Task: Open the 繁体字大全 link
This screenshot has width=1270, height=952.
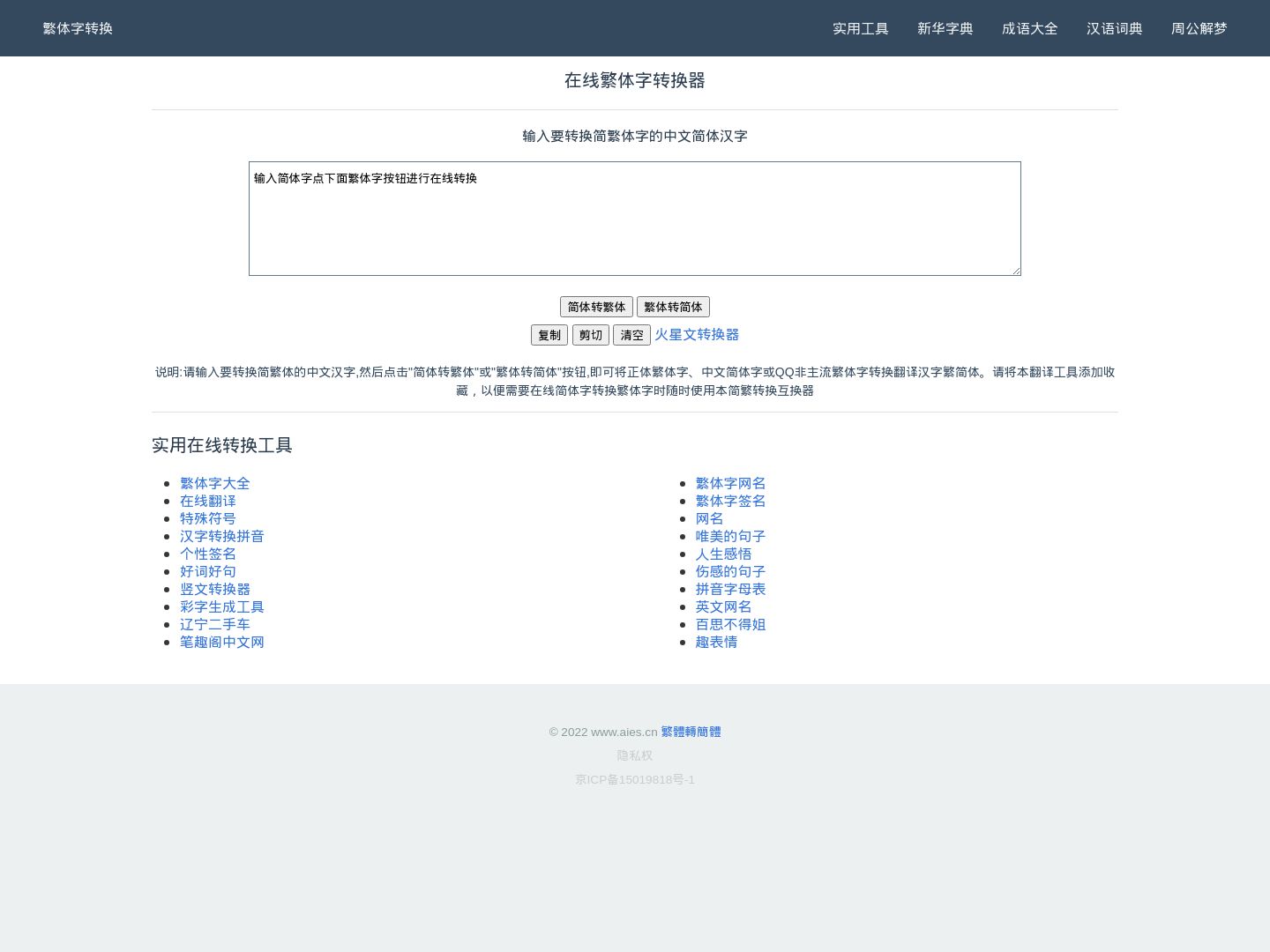Action: pos(214,483)
